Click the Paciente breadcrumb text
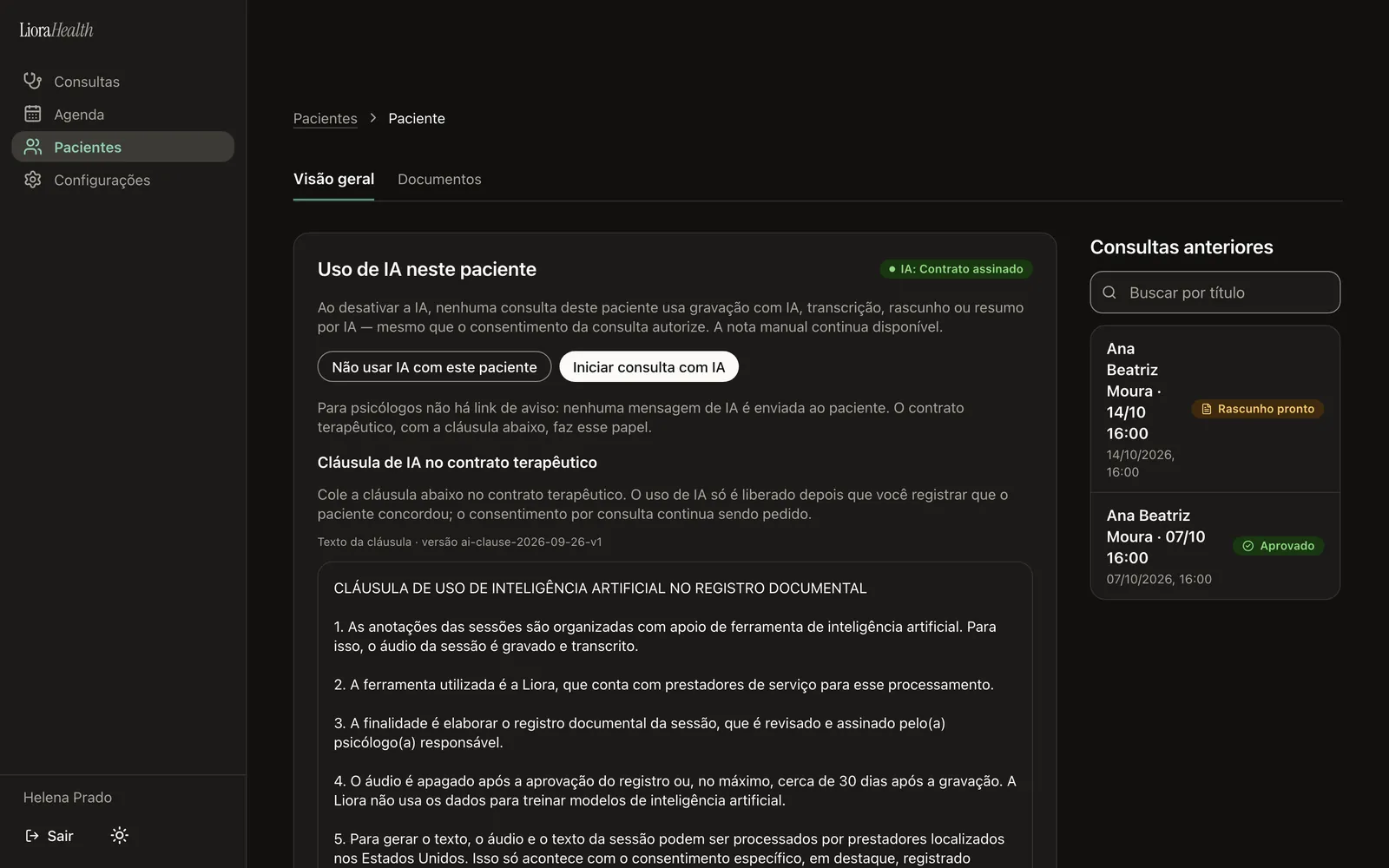1389x868 pixels. click(417, 118)
